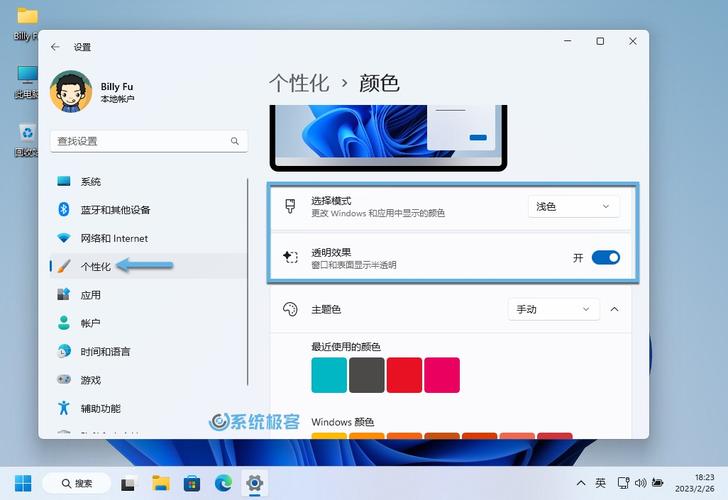Click the network Wi-Fi icon in sidebar
This screenshot has width=728, height=500.
(64, 238)
